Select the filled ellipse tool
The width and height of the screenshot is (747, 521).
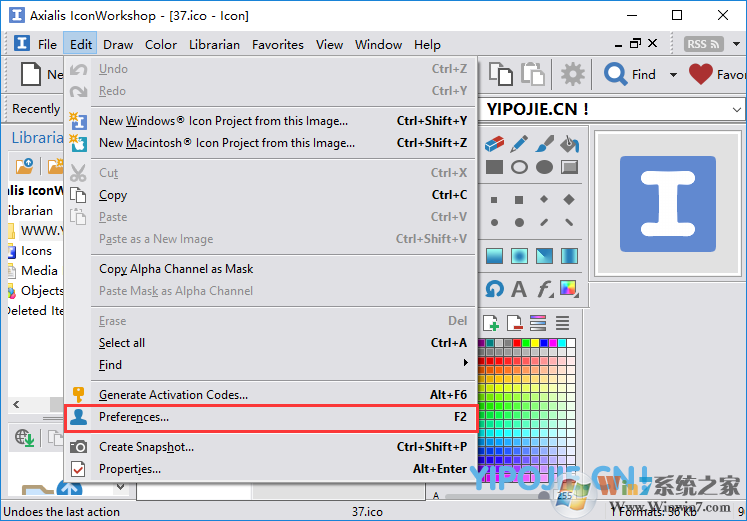pyautogui.click(x=544, y=167)
